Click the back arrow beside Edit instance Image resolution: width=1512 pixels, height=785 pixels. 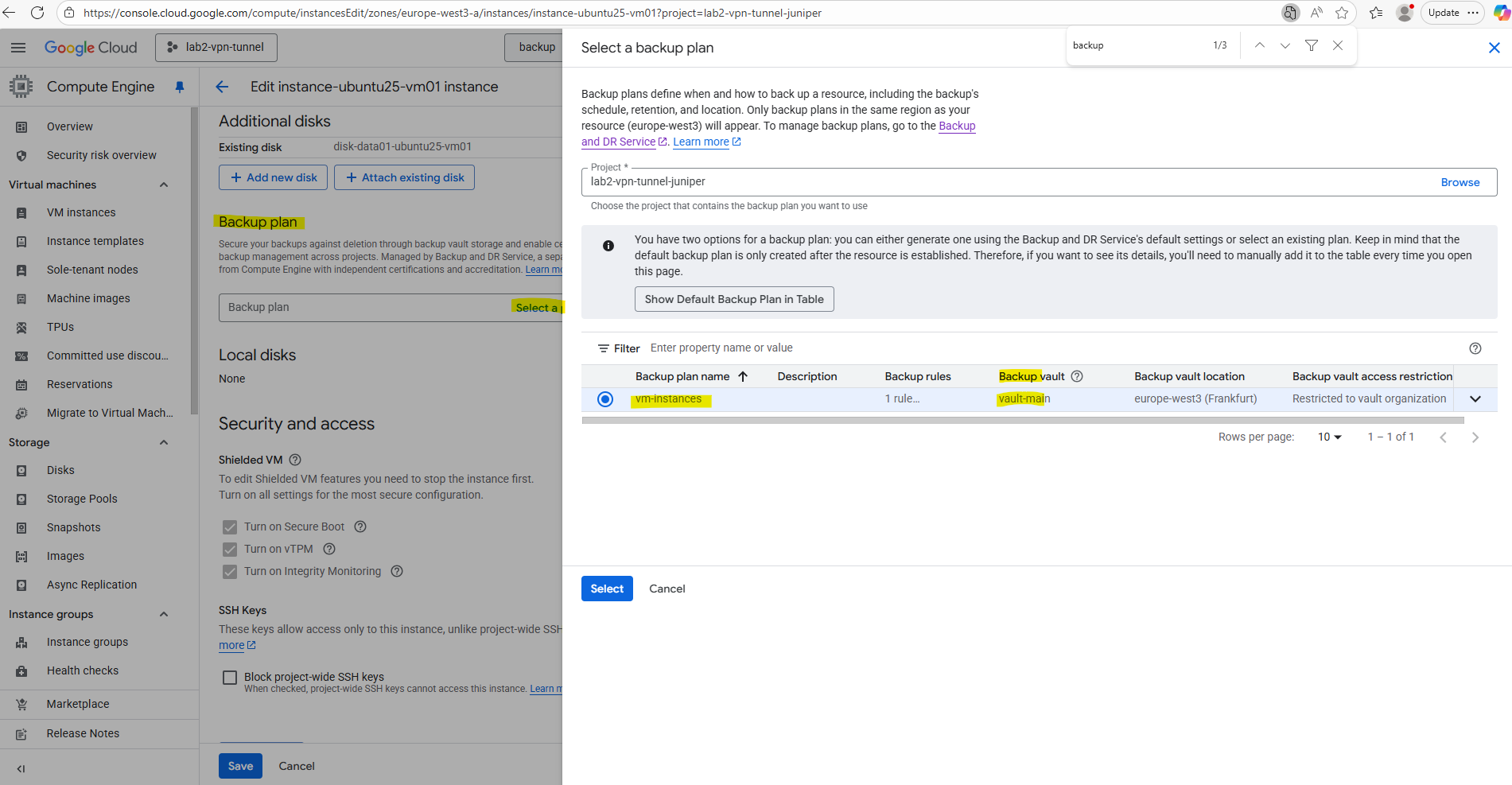pyautogui.click(x=222, y=87)
